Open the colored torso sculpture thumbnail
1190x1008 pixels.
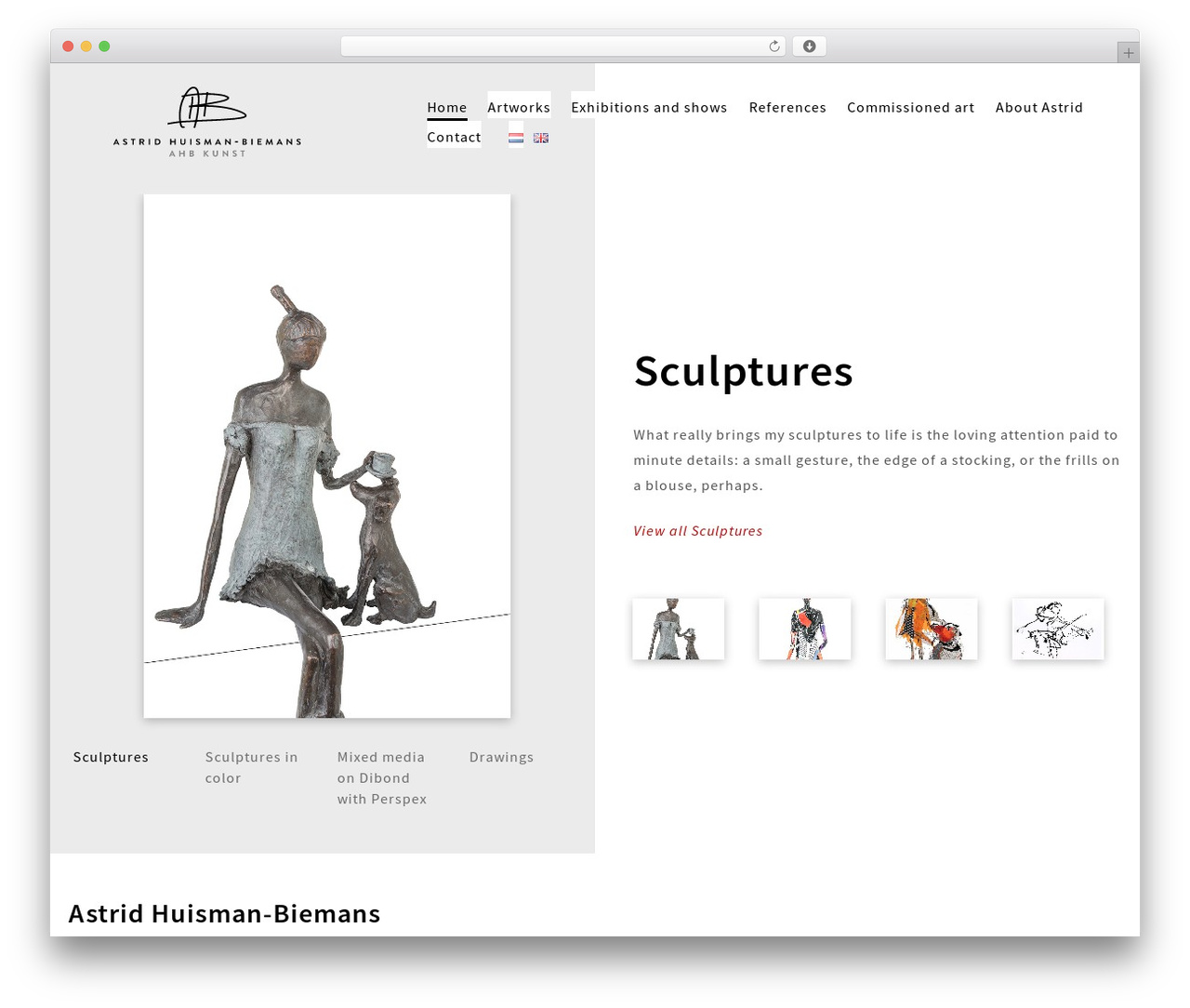pos(805,630)
